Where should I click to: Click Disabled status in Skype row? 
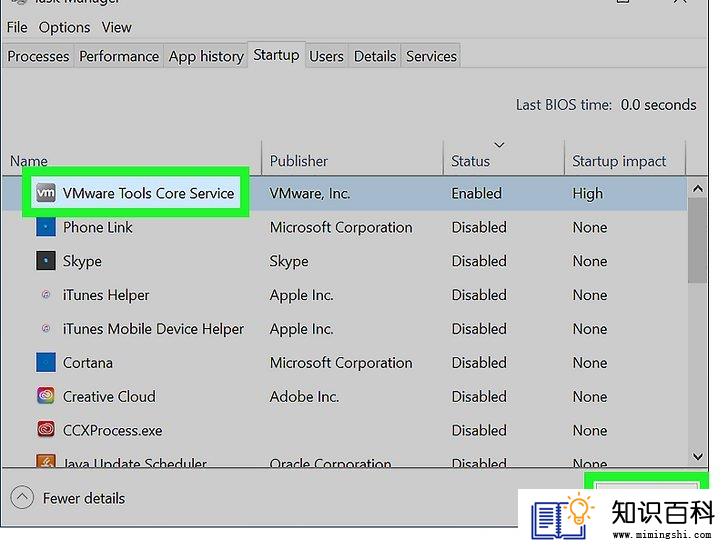pyautogui.click(x=479, y=261)
